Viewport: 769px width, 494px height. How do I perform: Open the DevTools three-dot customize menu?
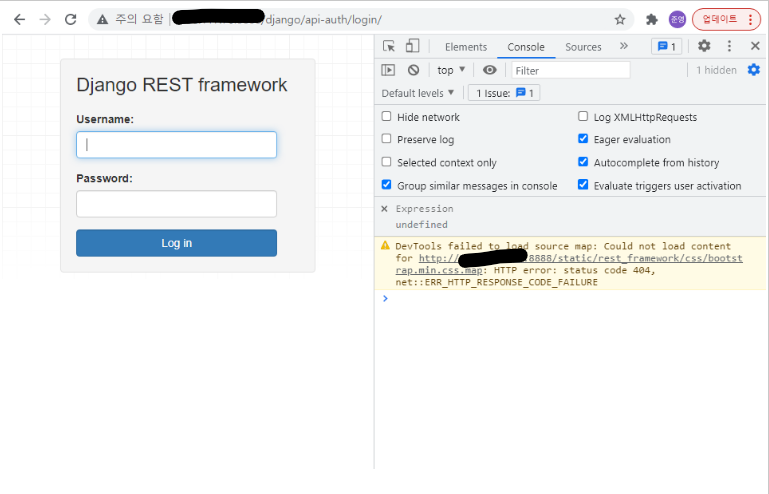point(729,46)
